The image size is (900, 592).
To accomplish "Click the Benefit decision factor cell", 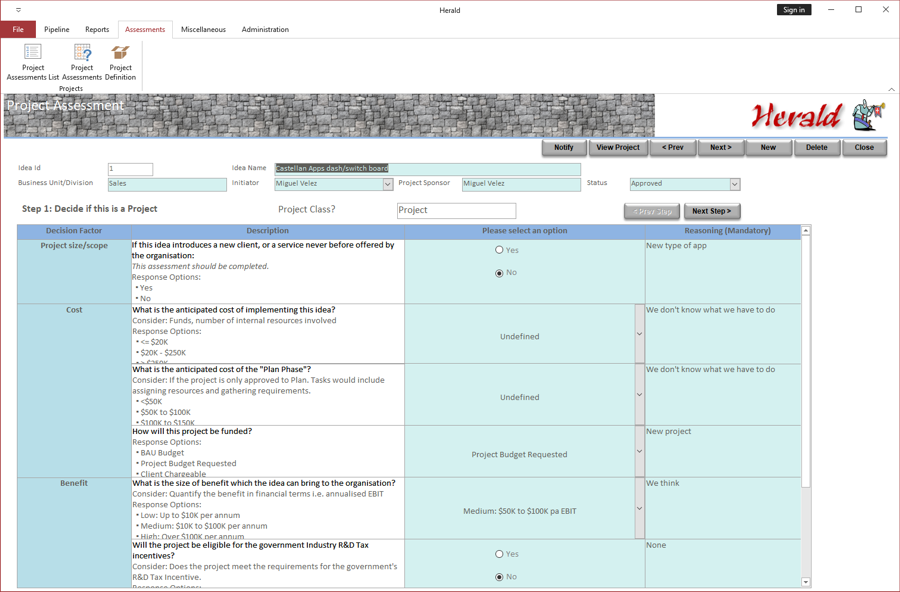I will click(x=74, y=533).
